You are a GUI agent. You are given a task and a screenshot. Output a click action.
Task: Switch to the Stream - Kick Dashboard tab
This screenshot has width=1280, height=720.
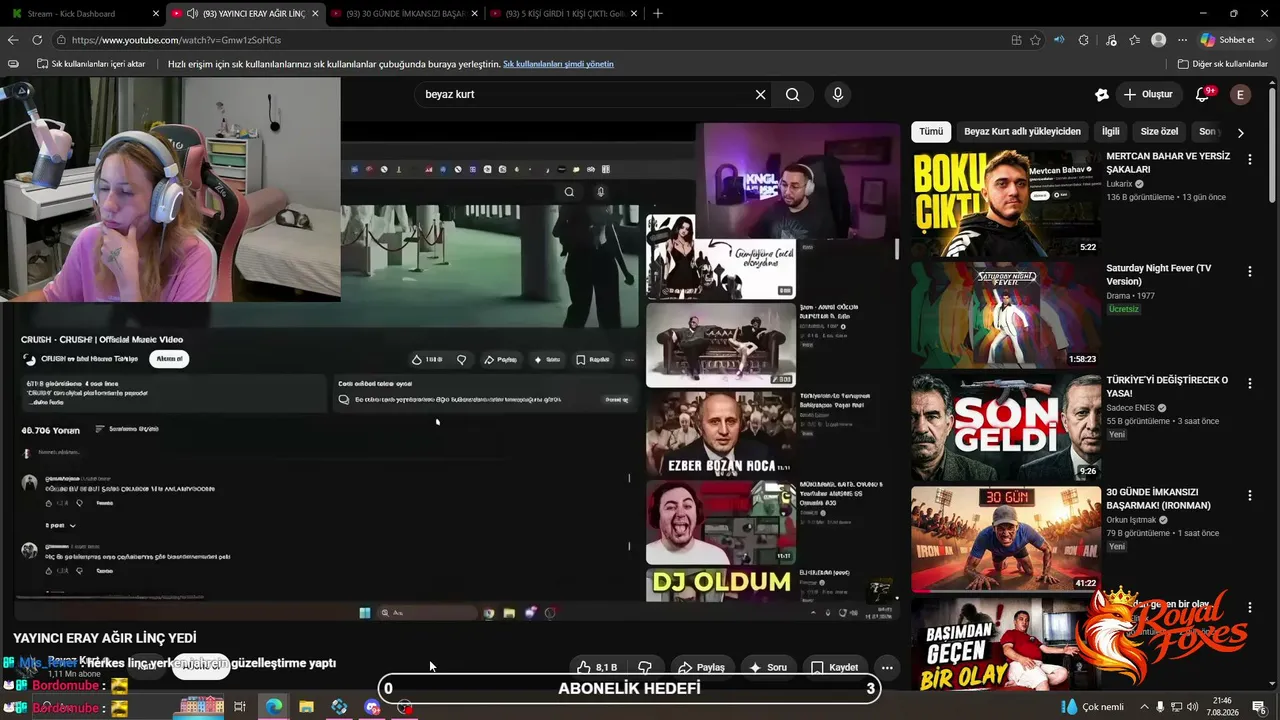pyautogui.click(x=82, y=13)
